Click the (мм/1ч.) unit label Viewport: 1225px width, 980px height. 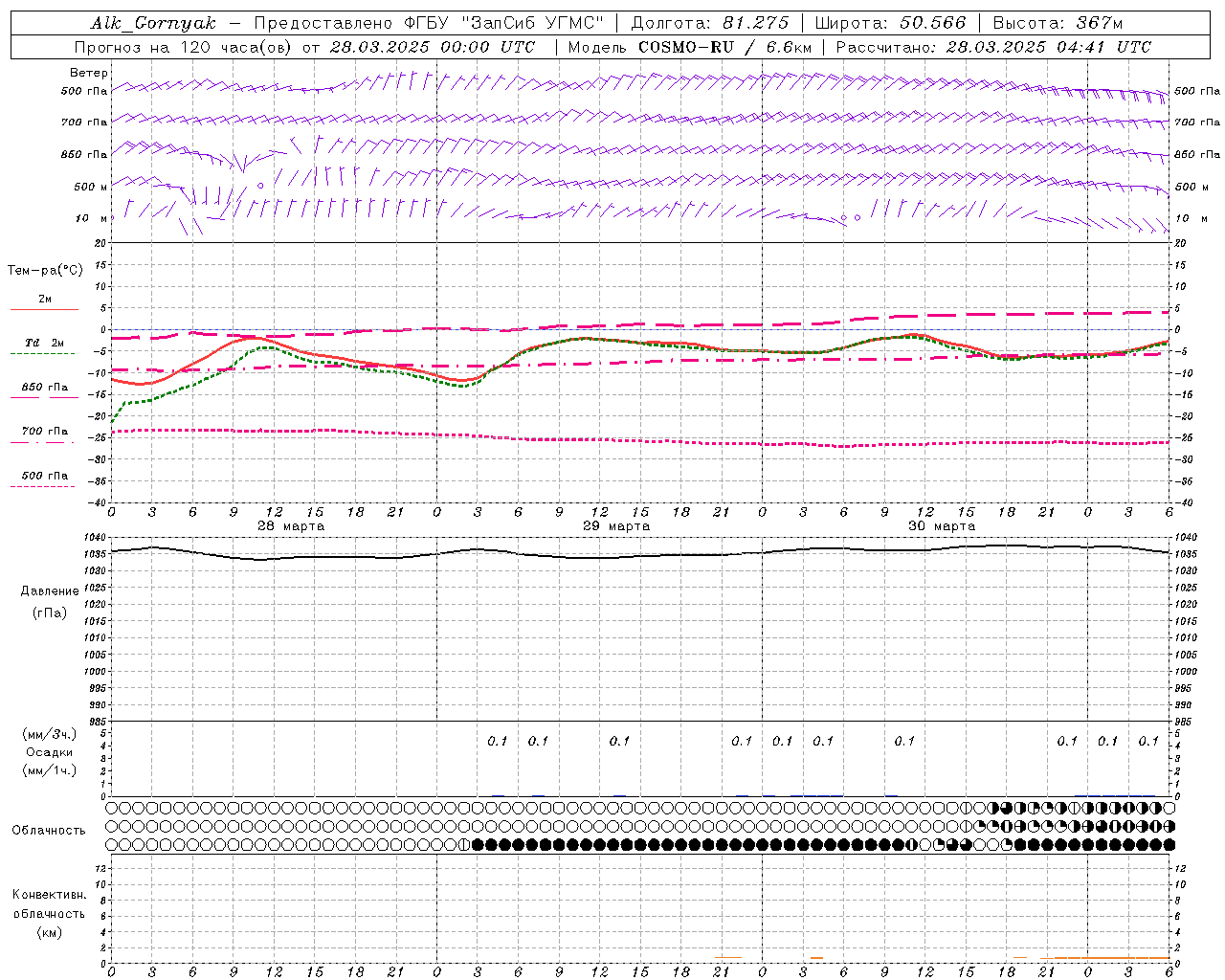(x=50, y=770)
